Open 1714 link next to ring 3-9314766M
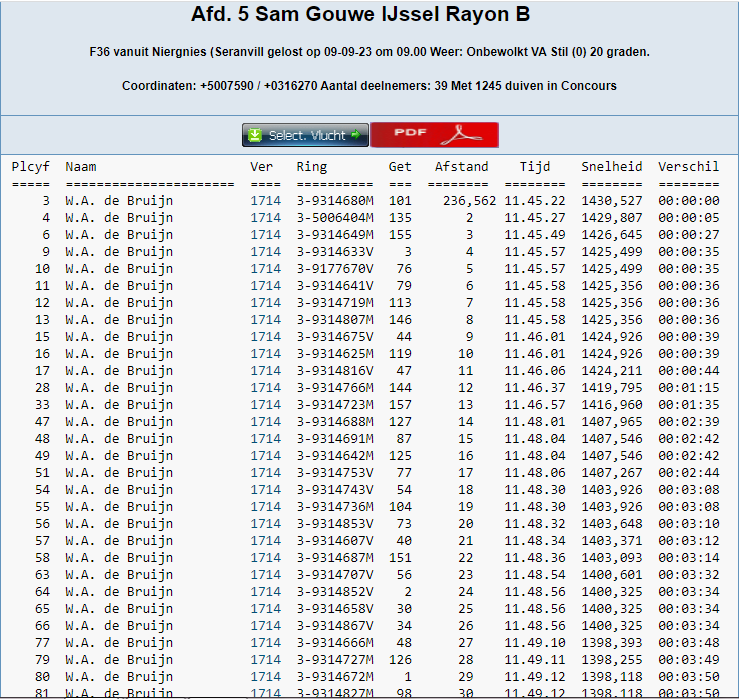The width and height of the screenshot is (739, 699). coord(265,388)
